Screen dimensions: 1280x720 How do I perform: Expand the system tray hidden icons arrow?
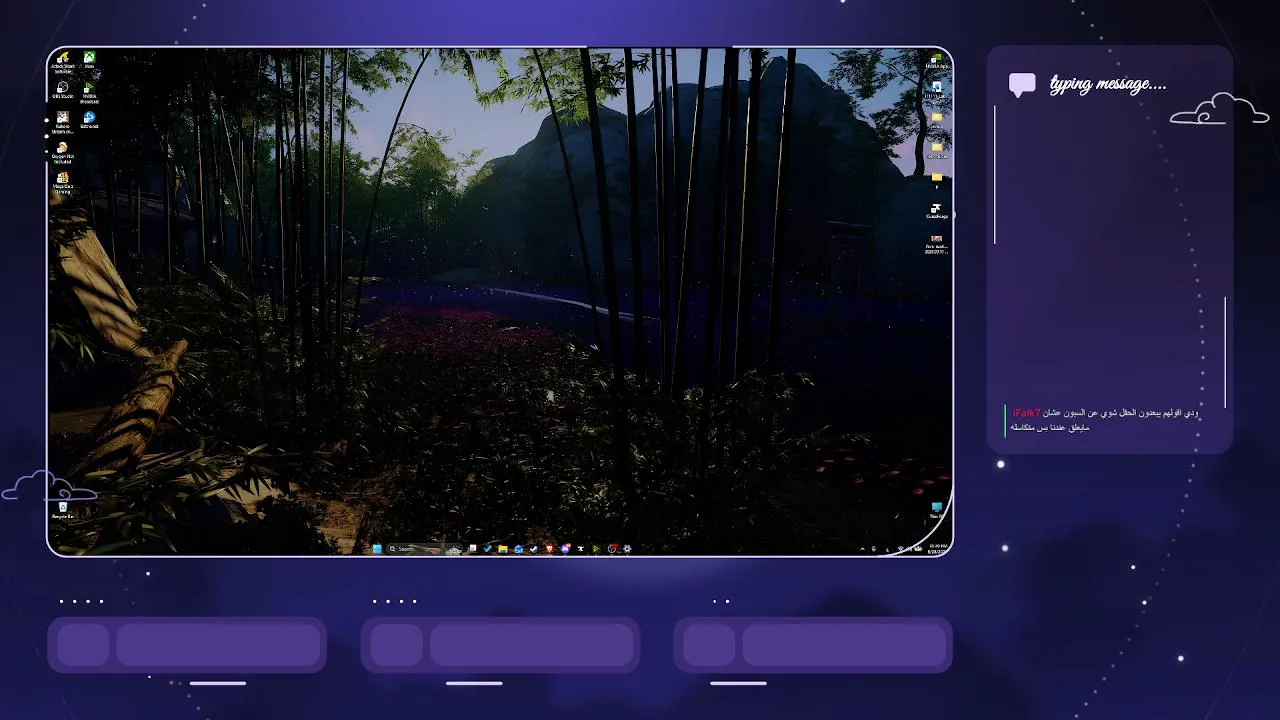[863, 549]
